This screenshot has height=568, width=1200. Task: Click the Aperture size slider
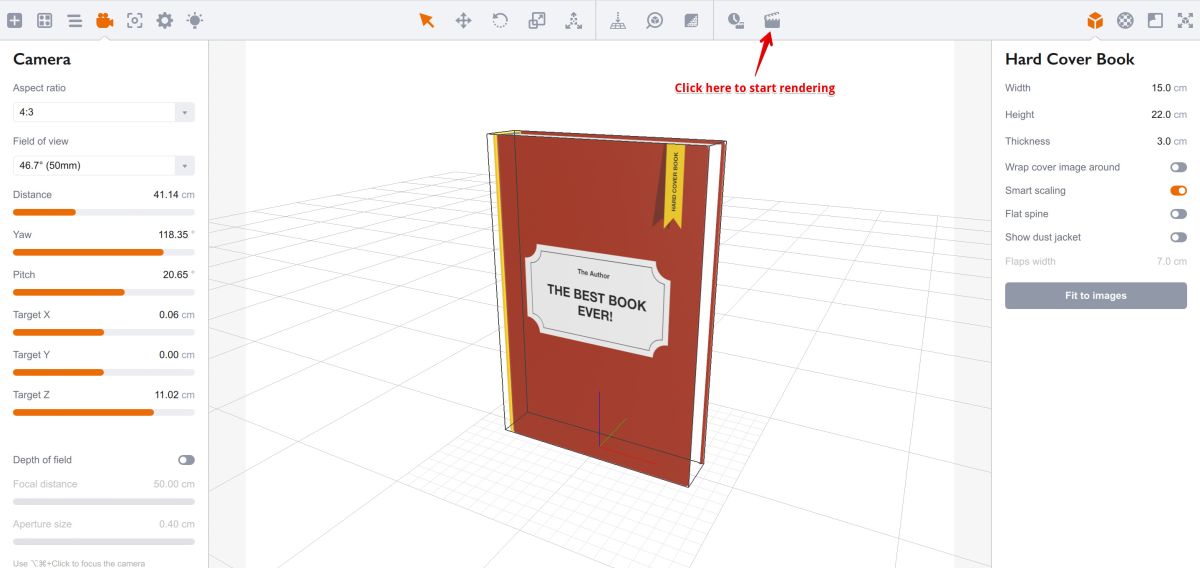(104, 541)
